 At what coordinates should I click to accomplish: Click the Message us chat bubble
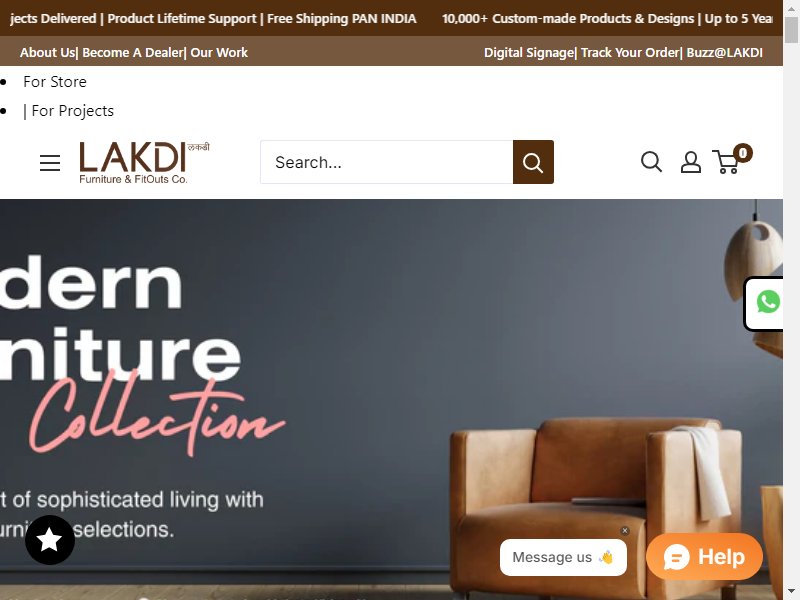563,557
